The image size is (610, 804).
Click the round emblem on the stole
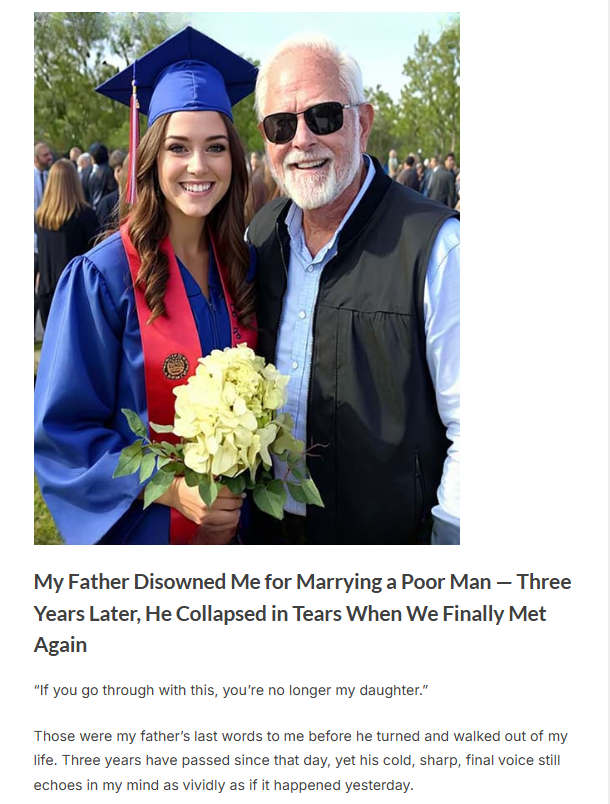pyautogui.click(x=175, y=366)
